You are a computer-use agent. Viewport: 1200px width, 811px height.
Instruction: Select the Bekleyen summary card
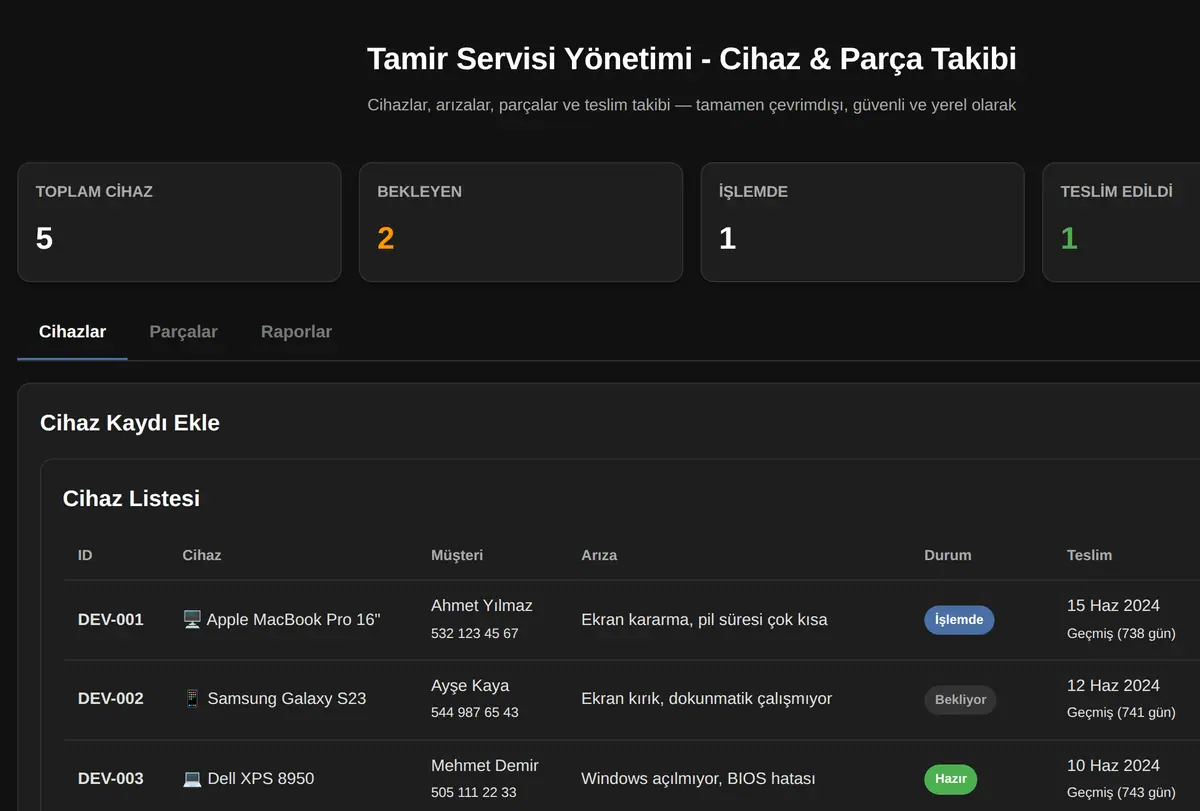pos(521,222)
